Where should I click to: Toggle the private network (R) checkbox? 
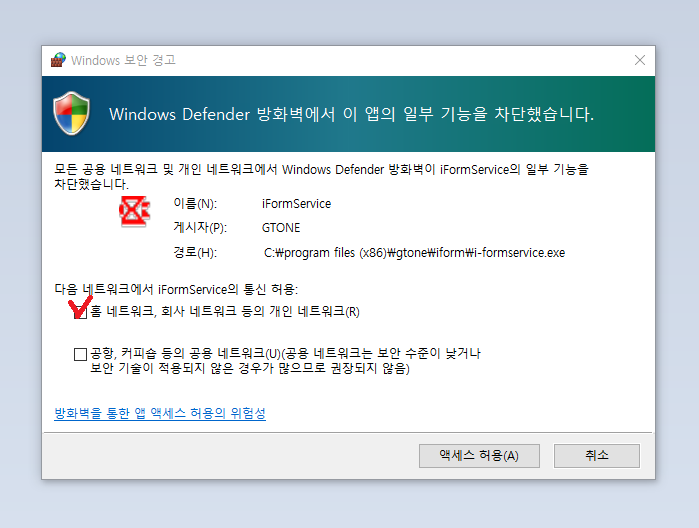tap(80, 312)
